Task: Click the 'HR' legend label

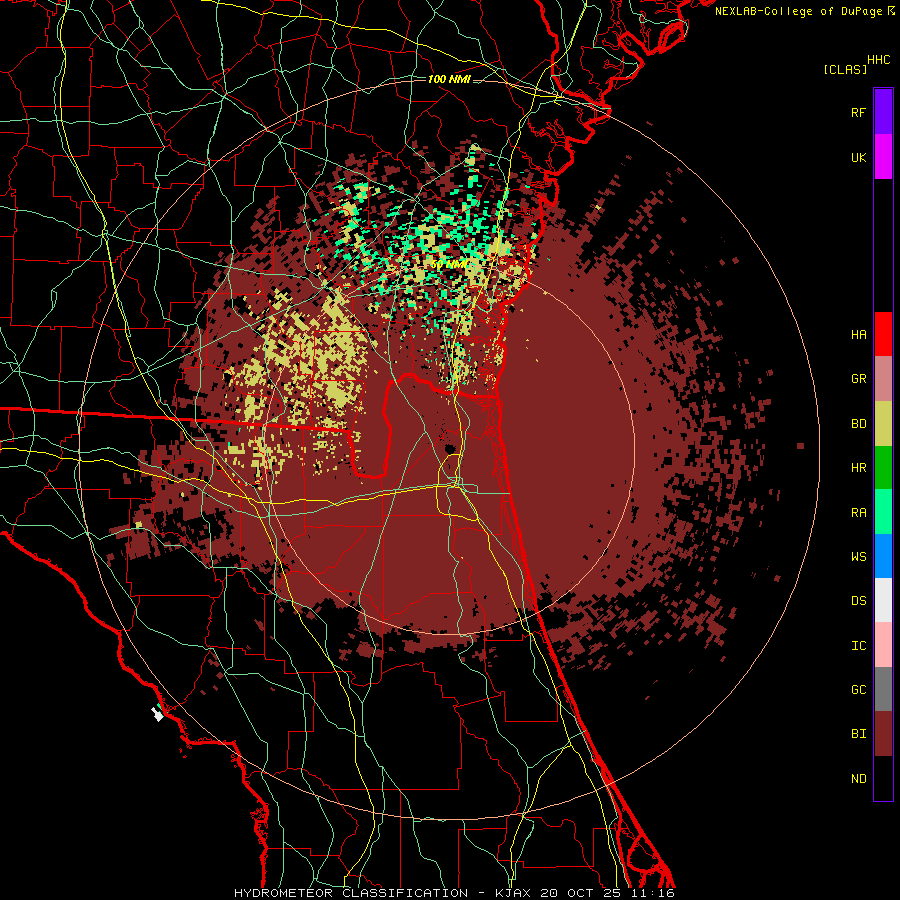Action: 858,468
